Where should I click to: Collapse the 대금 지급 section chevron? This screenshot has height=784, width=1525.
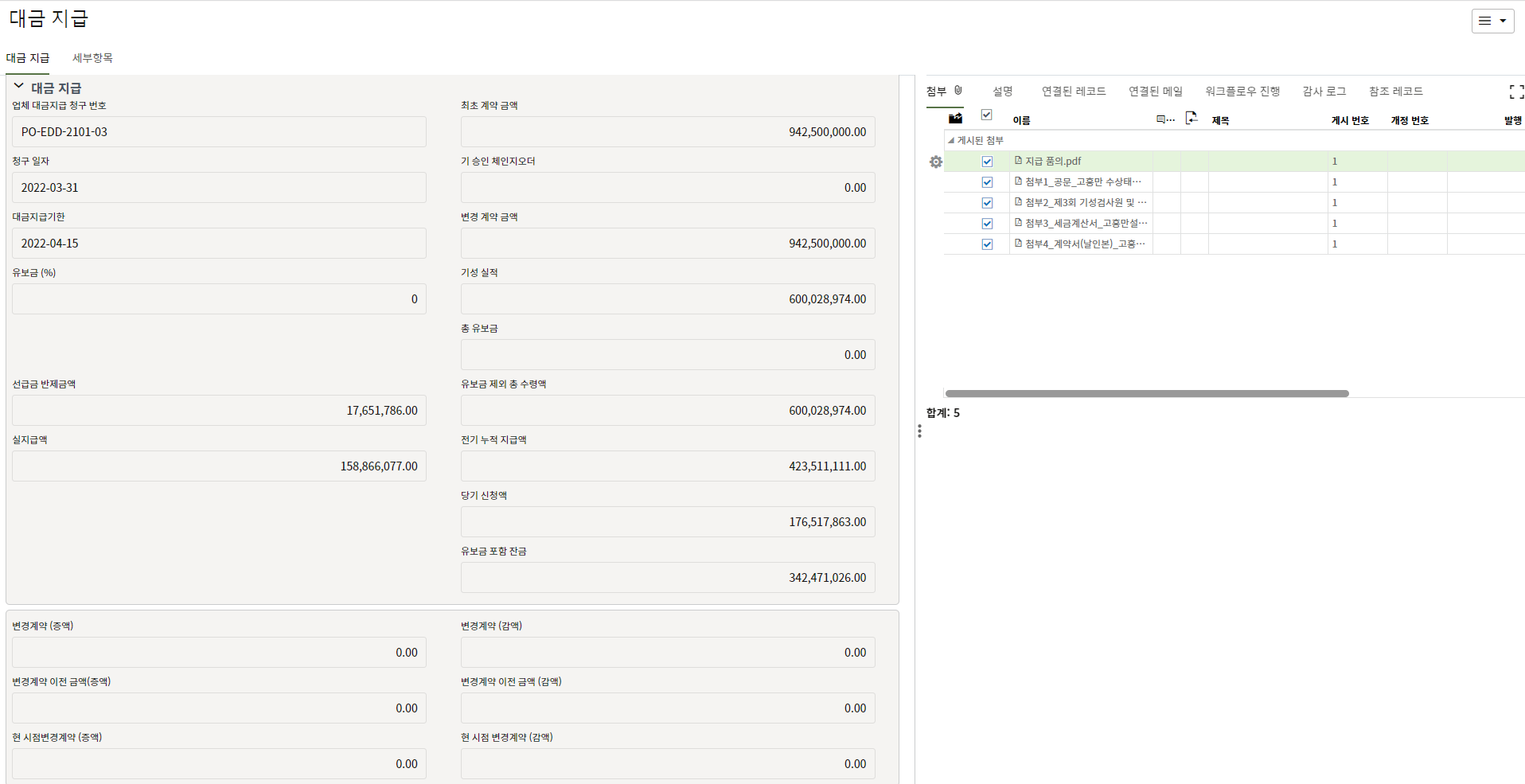point(19,87)
